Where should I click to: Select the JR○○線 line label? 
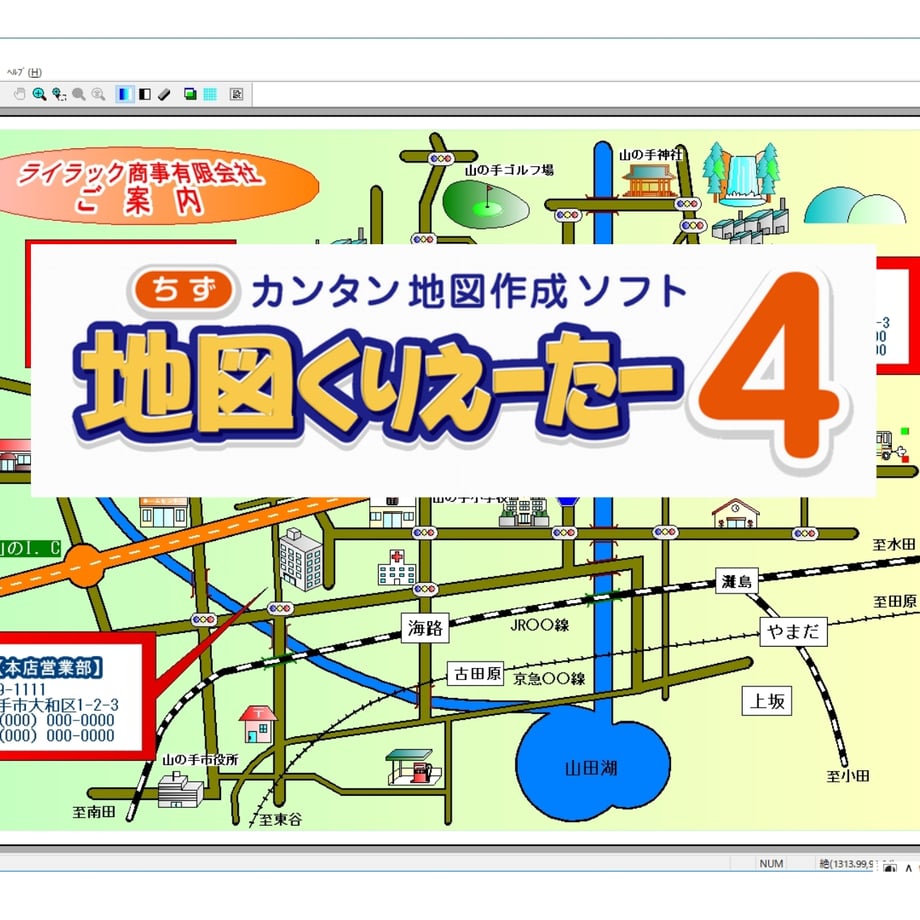pyautogui.click(x=540, y=625)
